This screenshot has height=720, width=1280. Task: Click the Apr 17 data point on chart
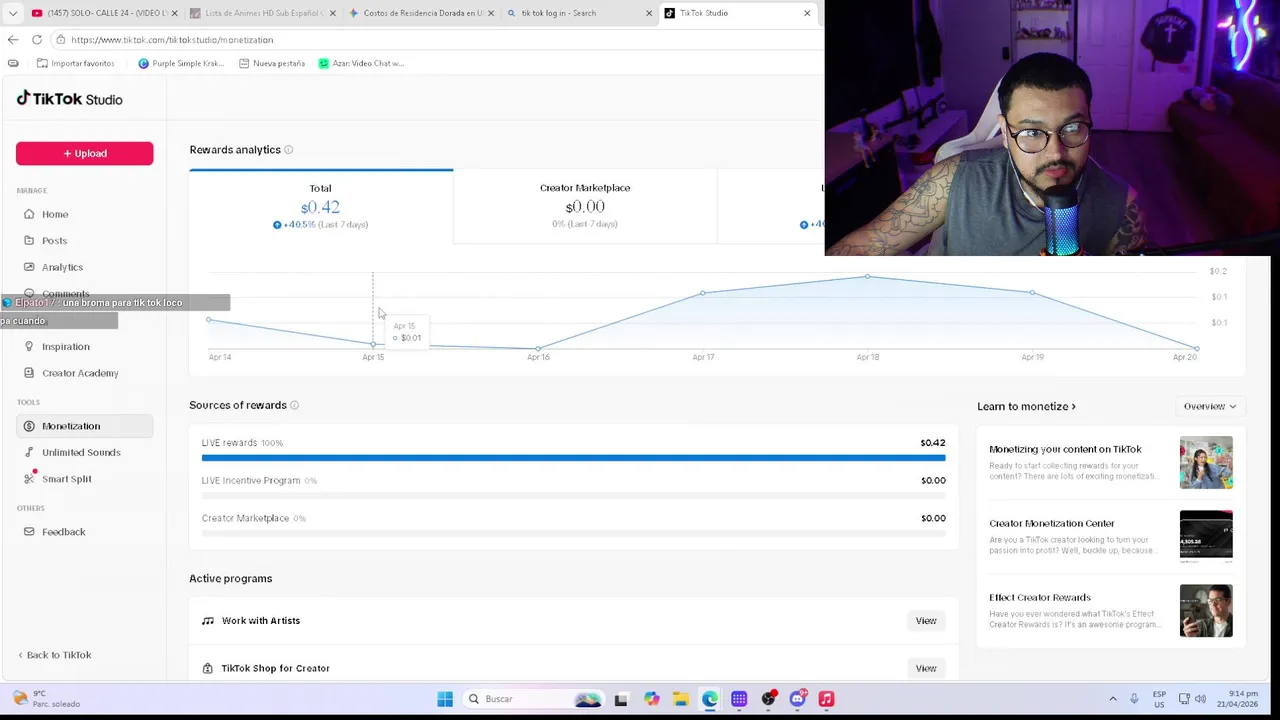point(703,293)
